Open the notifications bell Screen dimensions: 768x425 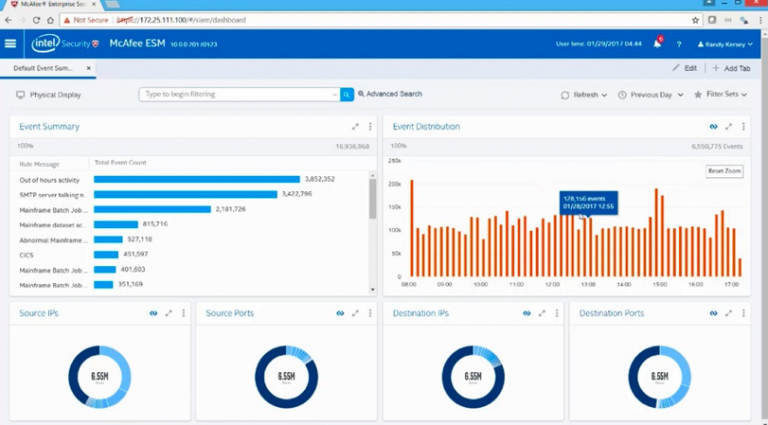(657, 44)
